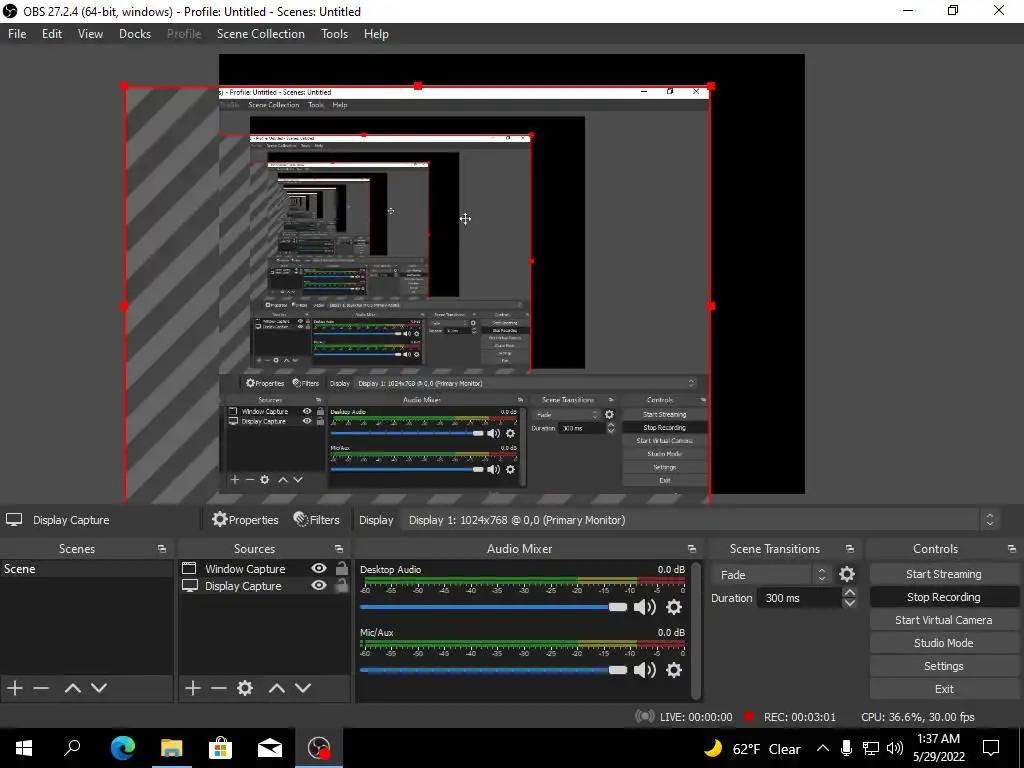Open Mic/Aux settings gear
Image resolution: width=1024 pixels, height=768 pixels.
674,670
